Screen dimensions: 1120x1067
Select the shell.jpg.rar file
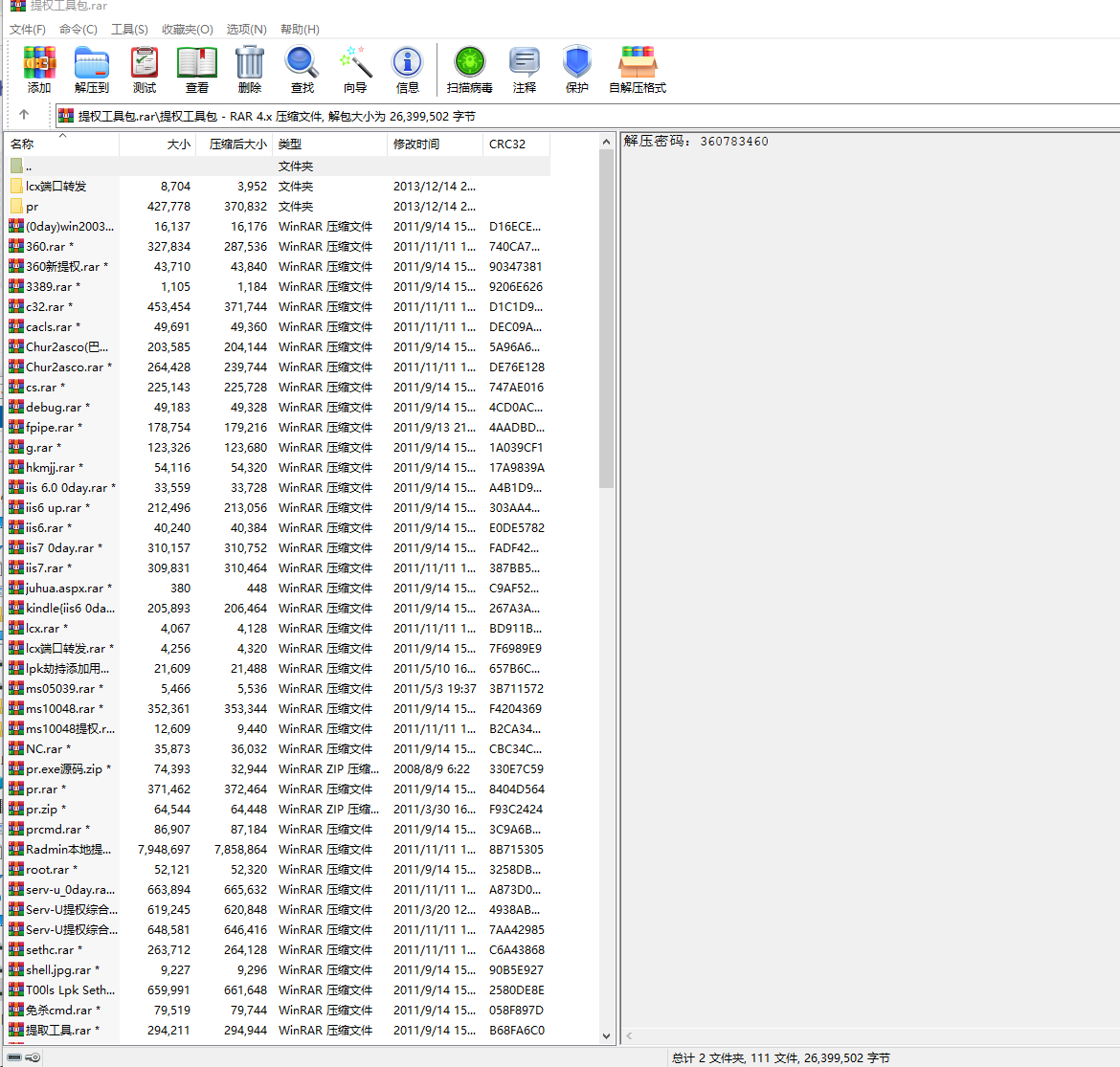tap(279, 970)
